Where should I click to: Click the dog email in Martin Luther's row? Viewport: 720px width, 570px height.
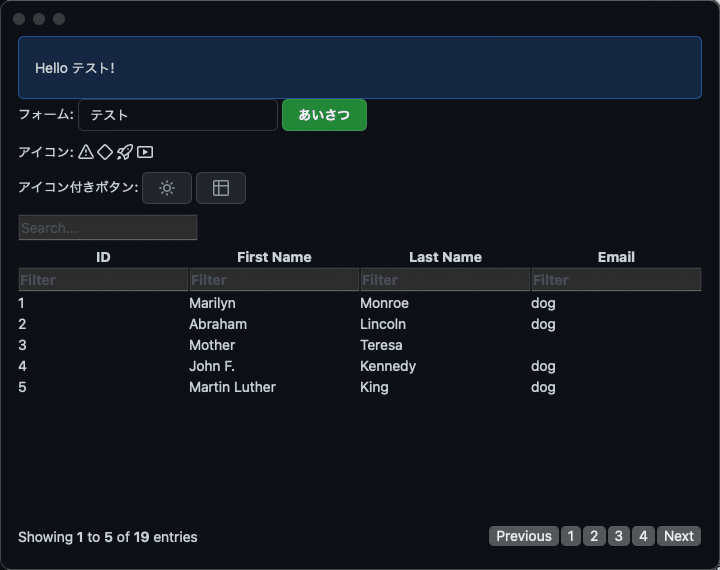pos(543,387)
